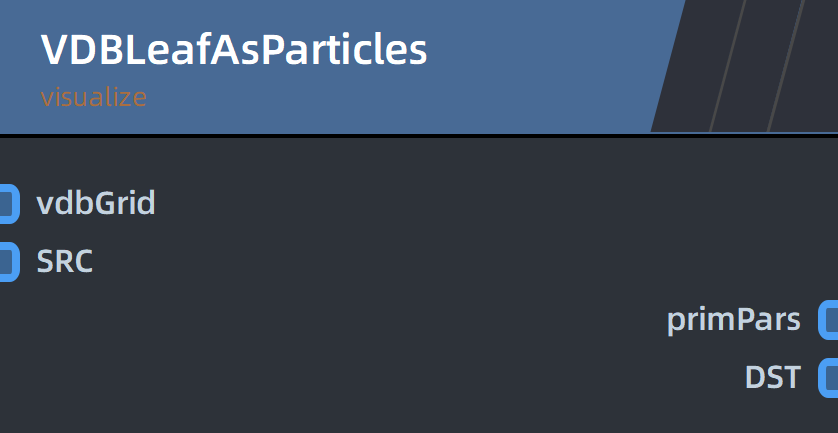Click the DST output label
The height and width of the screenshot is (433, 838).
[773, 377]
